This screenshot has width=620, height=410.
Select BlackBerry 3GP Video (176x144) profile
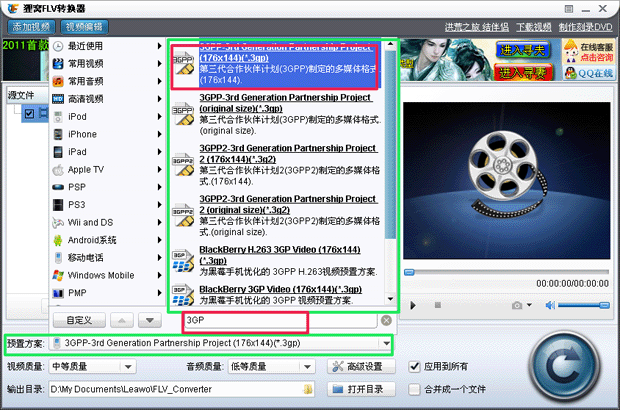[x=277, y=295]
